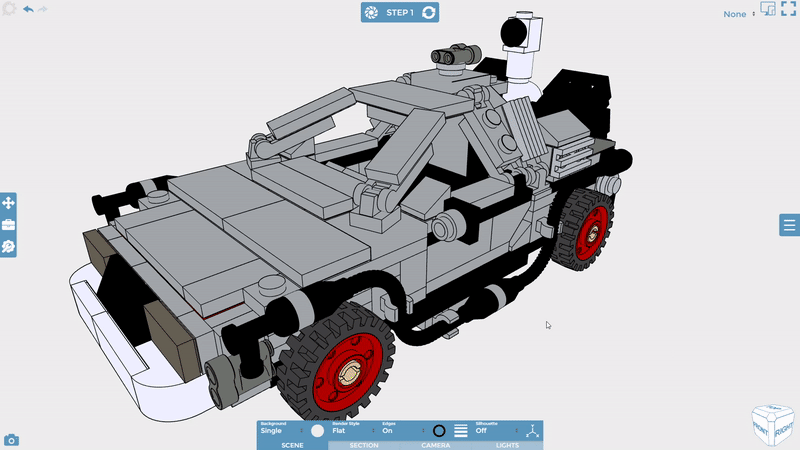The width and height of the screenshot is (800, 450).
Task: Click the edge line thickness icon
Action: coord(461,431)
